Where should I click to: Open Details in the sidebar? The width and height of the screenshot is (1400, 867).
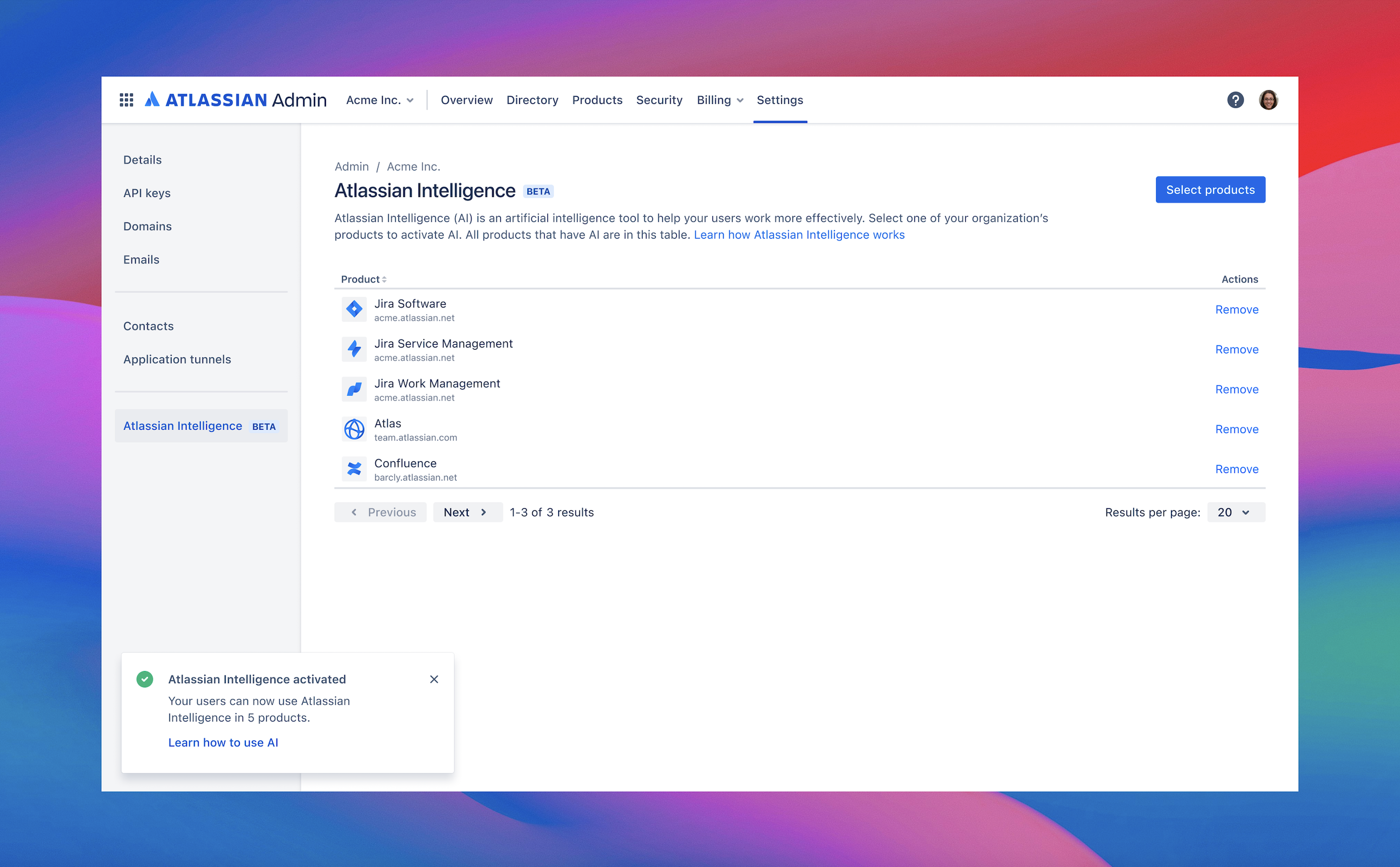142,160
